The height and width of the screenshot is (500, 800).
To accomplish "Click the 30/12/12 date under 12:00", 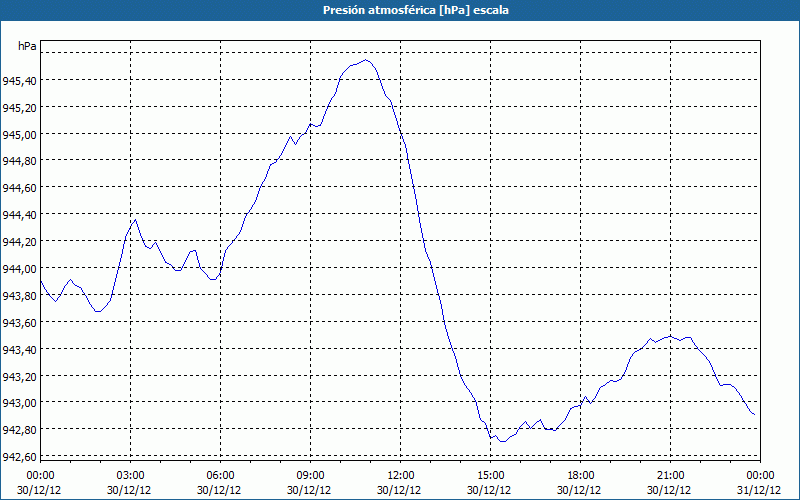I will (x=399, y=490).
